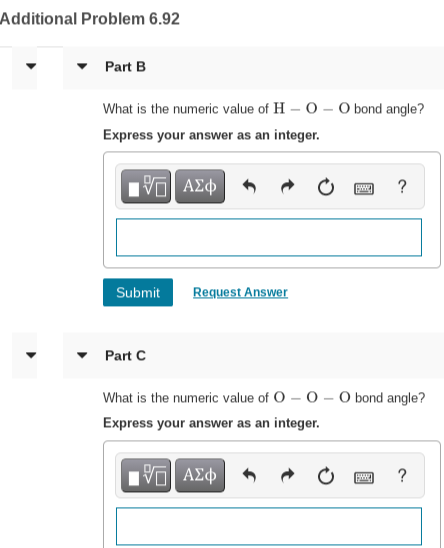Viewport: 444px width, 548px height.
Task: Open Greek symbols palette in Part B
Action: 200,186
